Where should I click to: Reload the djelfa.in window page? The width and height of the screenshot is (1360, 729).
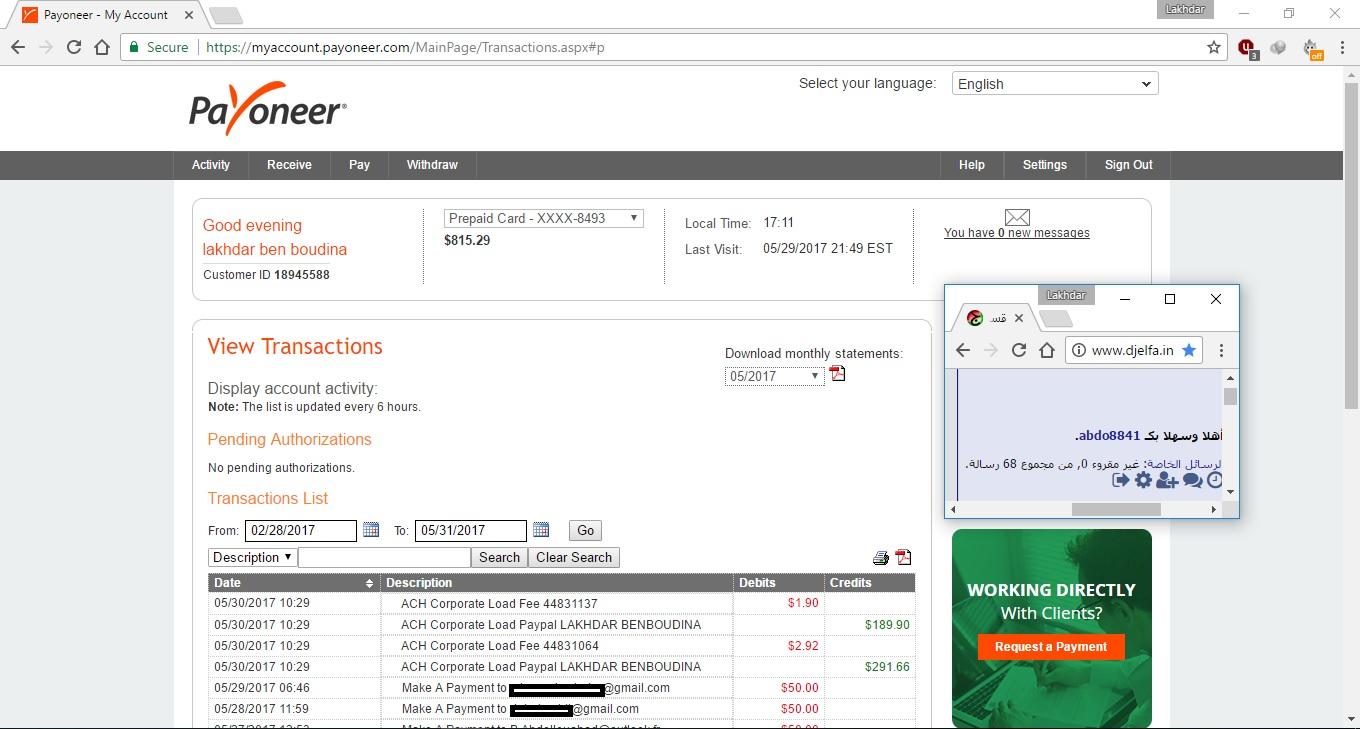tap(1018, 350)
